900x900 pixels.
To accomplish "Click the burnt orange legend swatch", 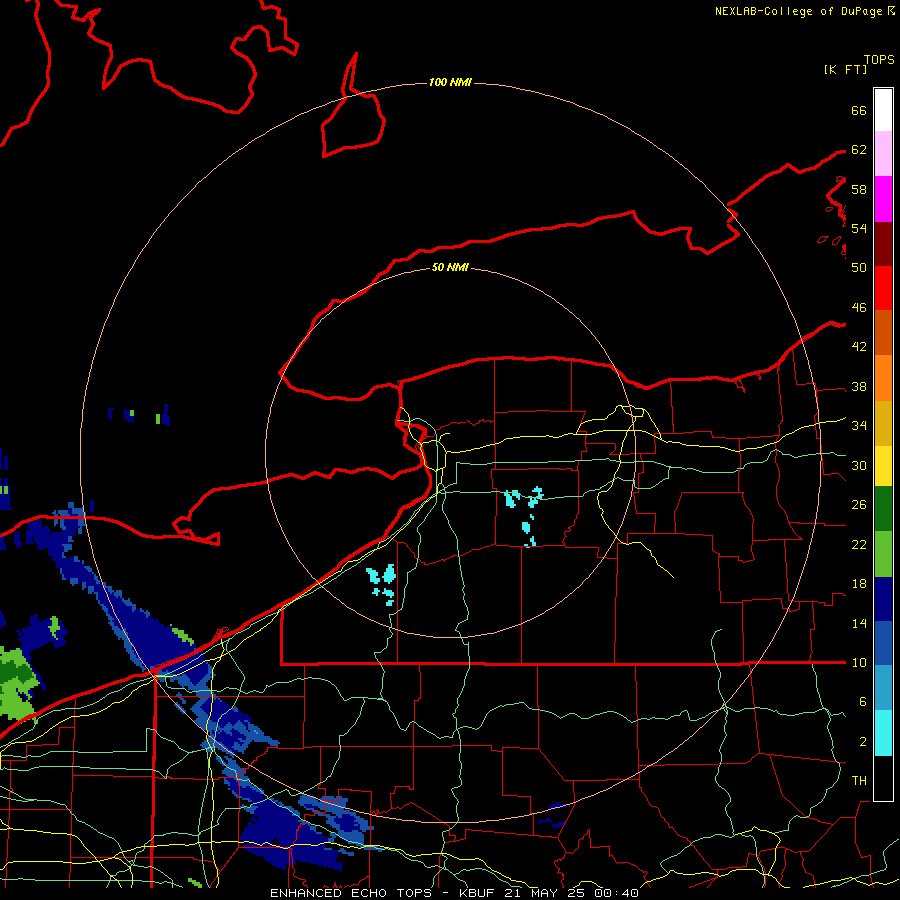I will (883, 333).
